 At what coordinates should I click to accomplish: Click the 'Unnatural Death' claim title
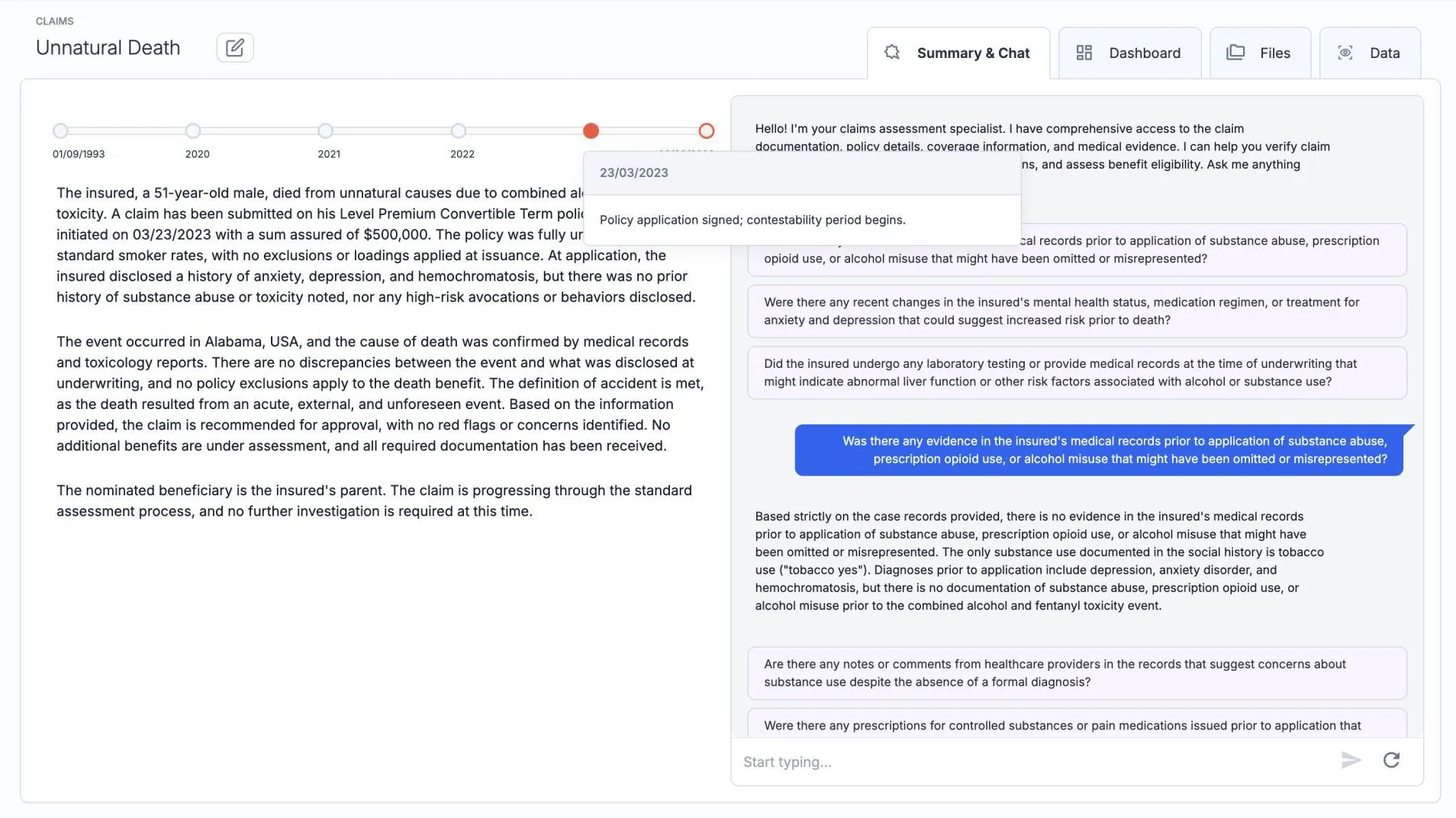point(108,47)
